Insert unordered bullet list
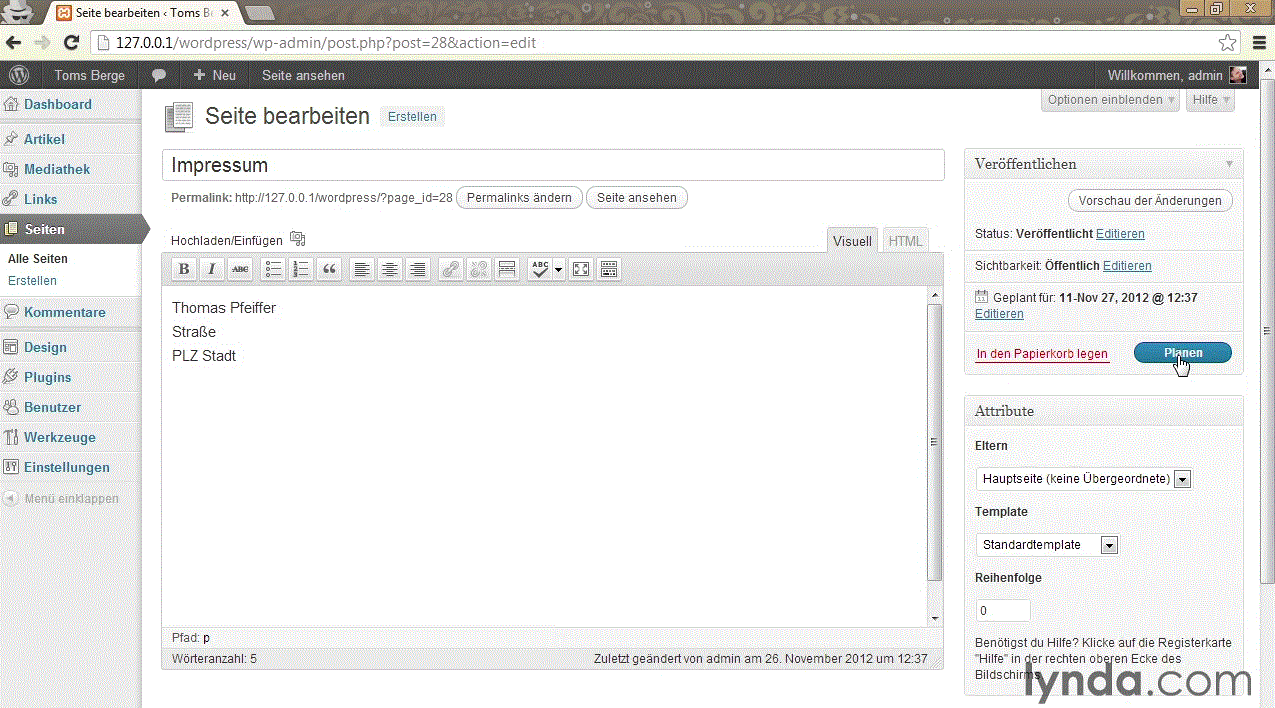This screenshot has width=1275, height=708. (x=273, y=269)
